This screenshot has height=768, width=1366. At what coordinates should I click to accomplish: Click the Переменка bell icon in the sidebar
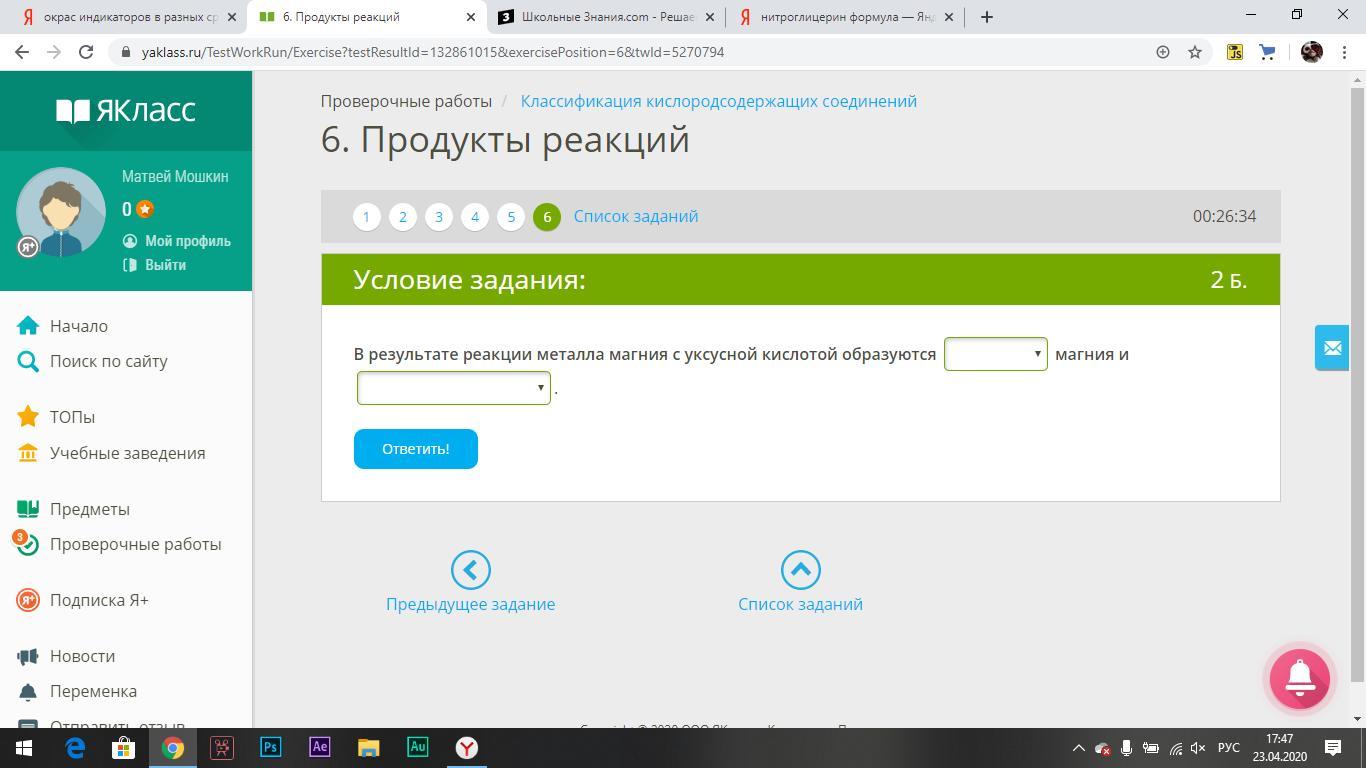click(x=28, y=691)
